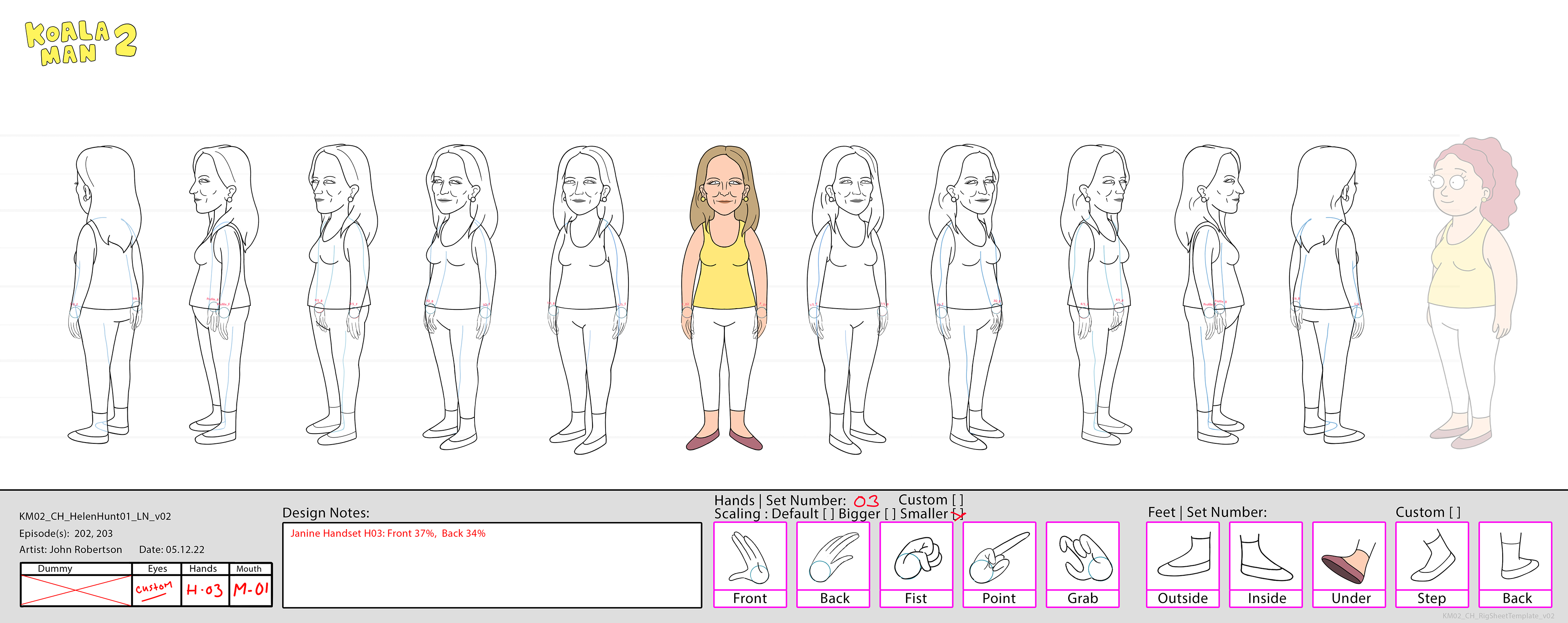The image size is (1568, 623).
Task: Tick the Hands Custom checkbox
Action: (958, 500)
